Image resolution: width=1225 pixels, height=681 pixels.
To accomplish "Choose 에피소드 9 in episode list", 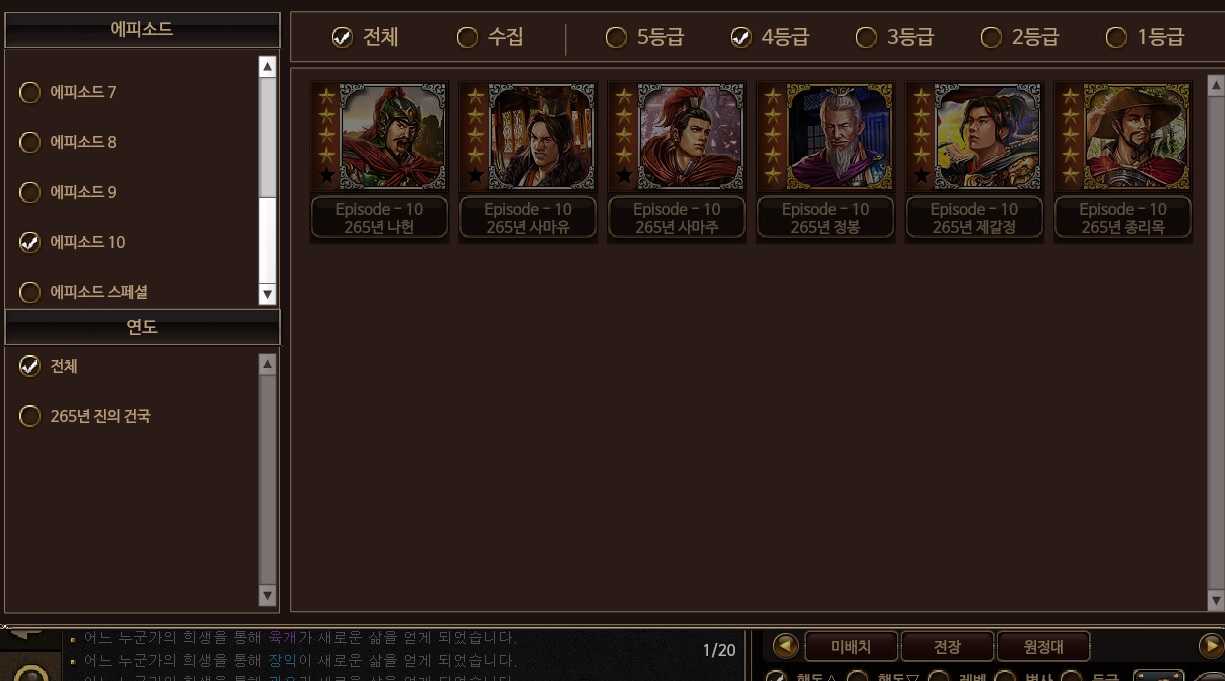I will pos(69,192).
